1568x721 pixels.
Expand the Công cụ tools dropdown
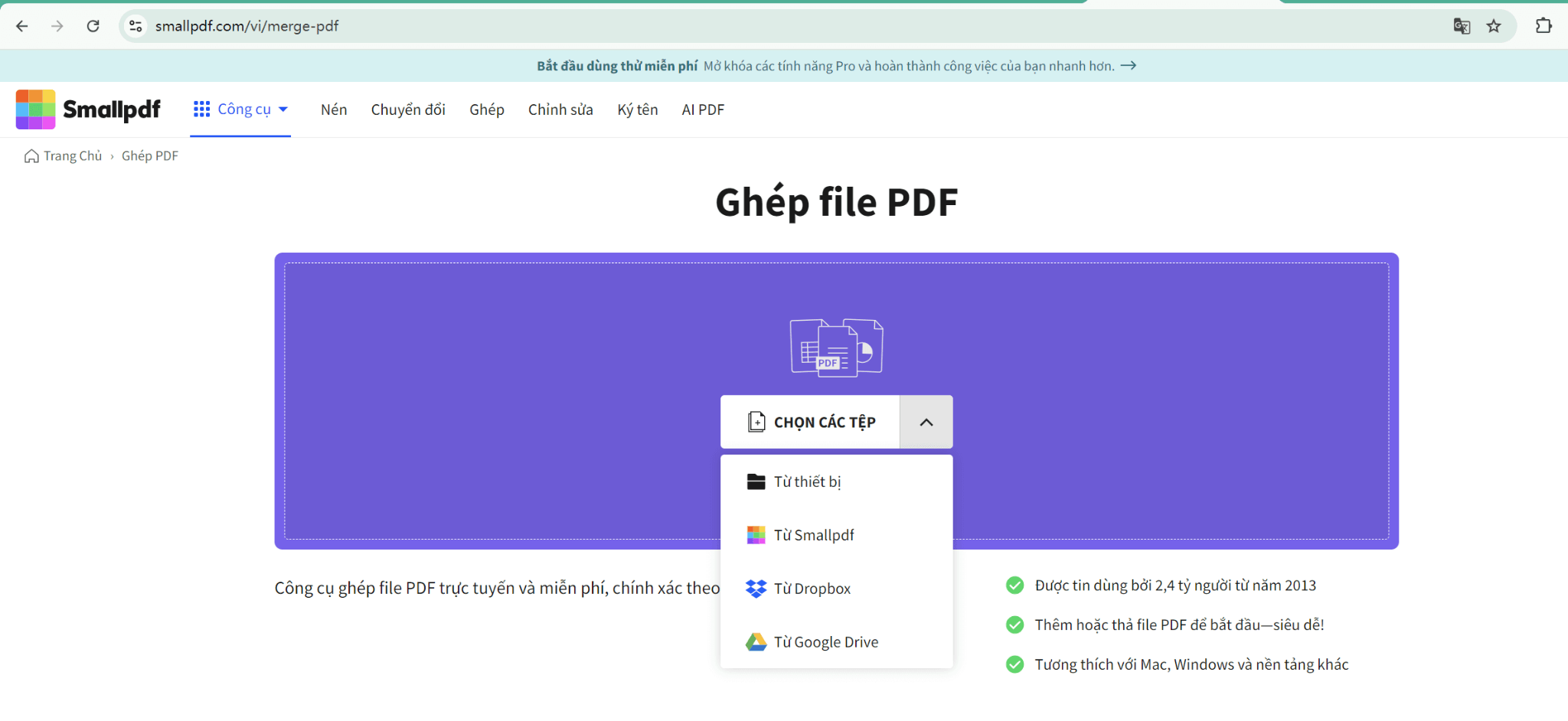[x=241, y=109]
